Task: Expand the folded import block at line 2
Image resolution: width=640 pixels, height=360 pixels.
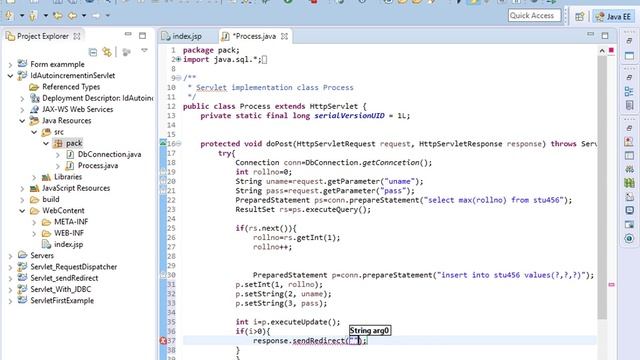Action: (x=178, y=60)
